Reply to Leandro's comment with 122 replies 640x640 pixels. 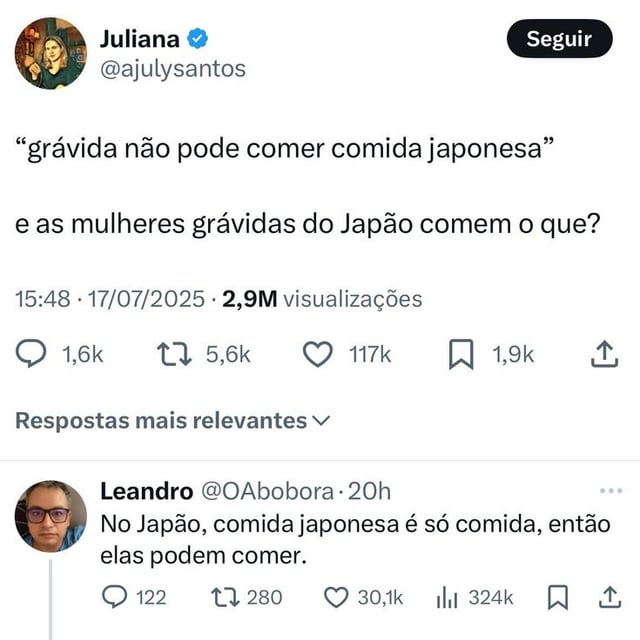tap(114, 597)
